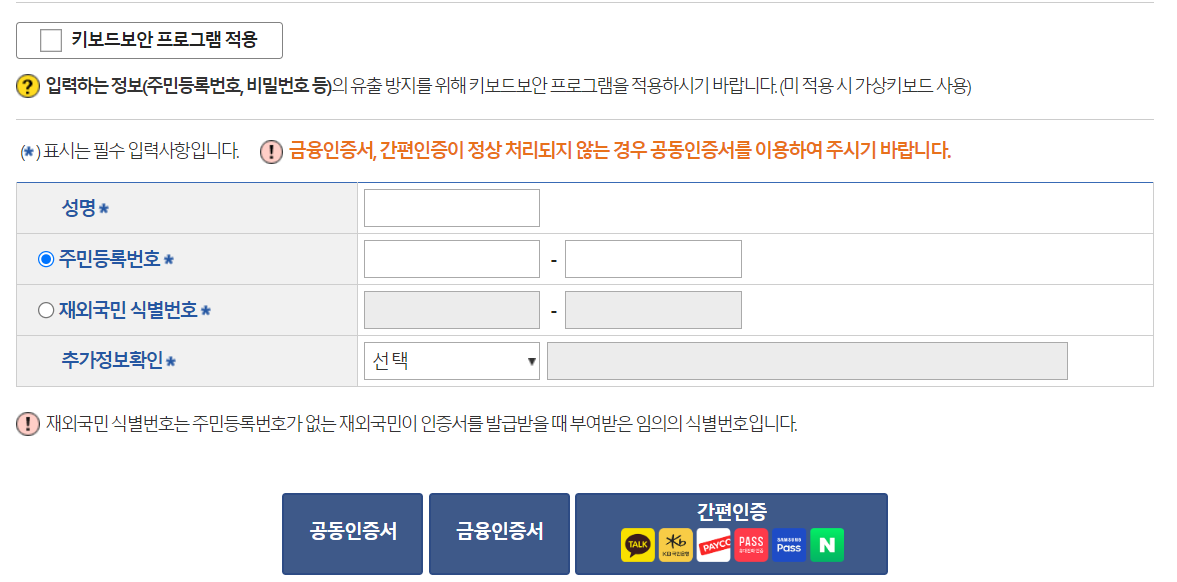Click inside the 성명 input field
Image resolution: width=1177 pixels, height=582 pixels.
coord(451,207)
